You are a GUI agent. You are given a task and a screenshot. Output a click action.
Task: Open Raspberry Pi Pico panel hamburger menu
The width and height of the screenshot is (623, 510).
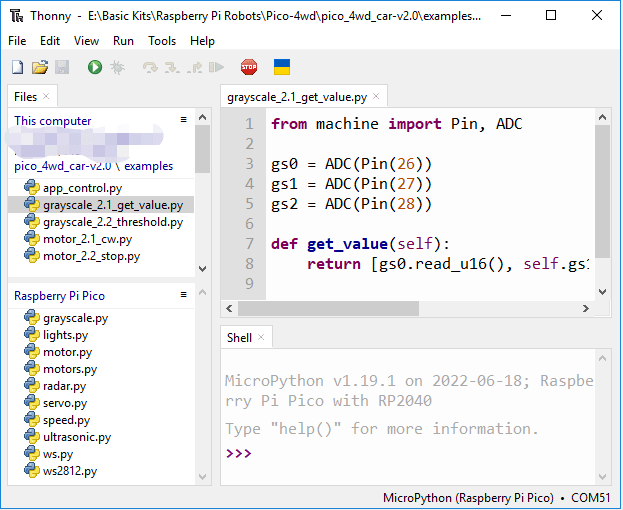click(x=184, y=295)
